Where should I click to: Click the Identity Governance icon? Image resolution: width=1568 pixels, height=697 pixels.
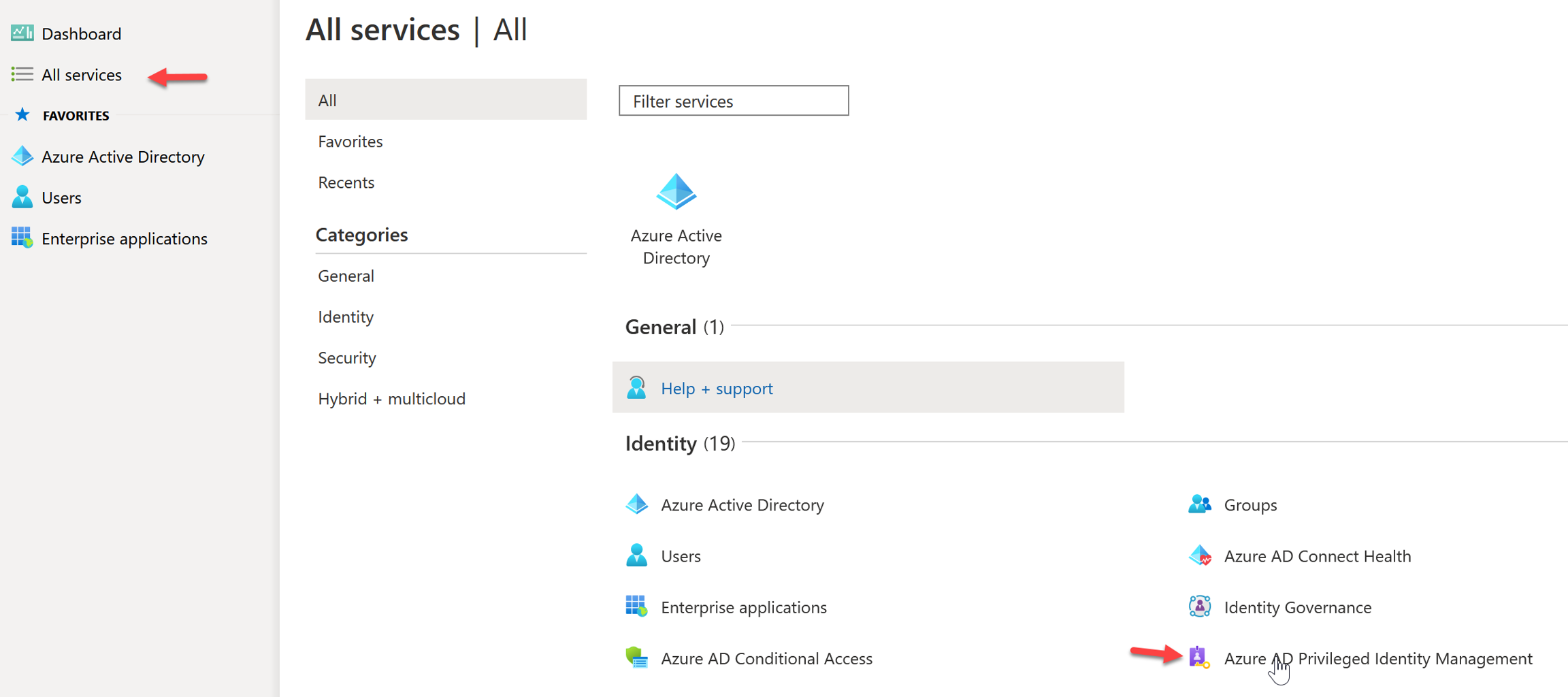(1199, 606)
